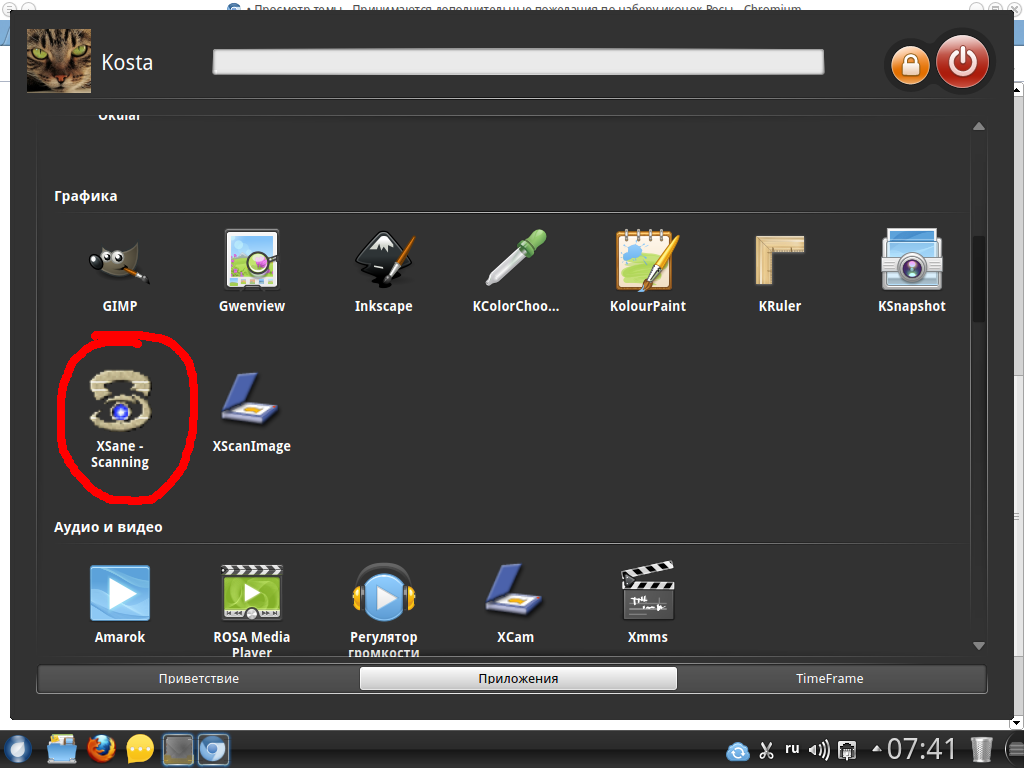Focus the launcher search field
Image resolution: width=1024 pixels, height=768 pixels.
click(518, 62)
